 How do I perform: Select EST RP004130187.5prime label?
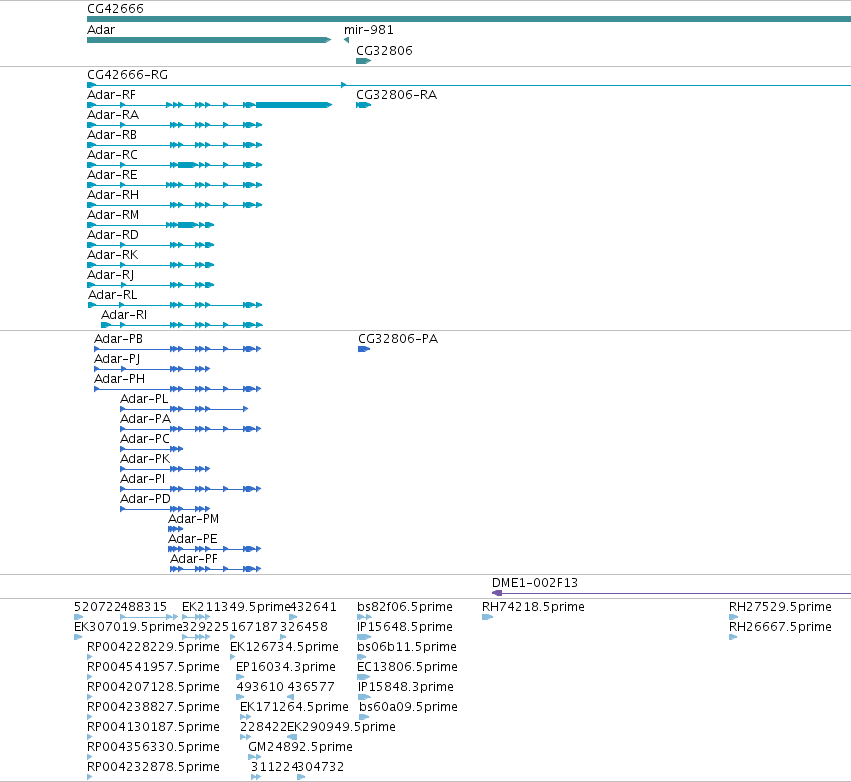pos(153,727)
